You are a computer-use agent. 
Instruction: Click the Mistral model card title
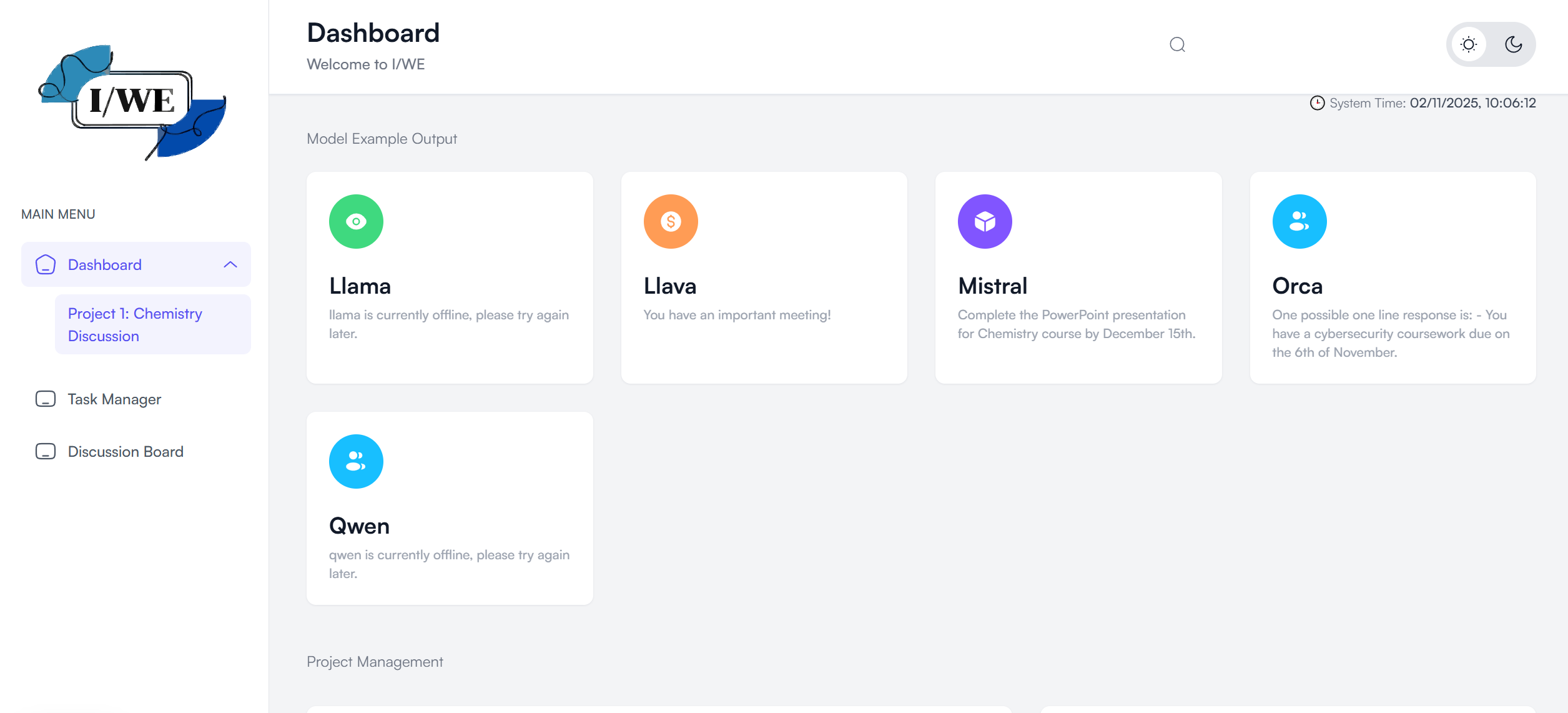992,286
